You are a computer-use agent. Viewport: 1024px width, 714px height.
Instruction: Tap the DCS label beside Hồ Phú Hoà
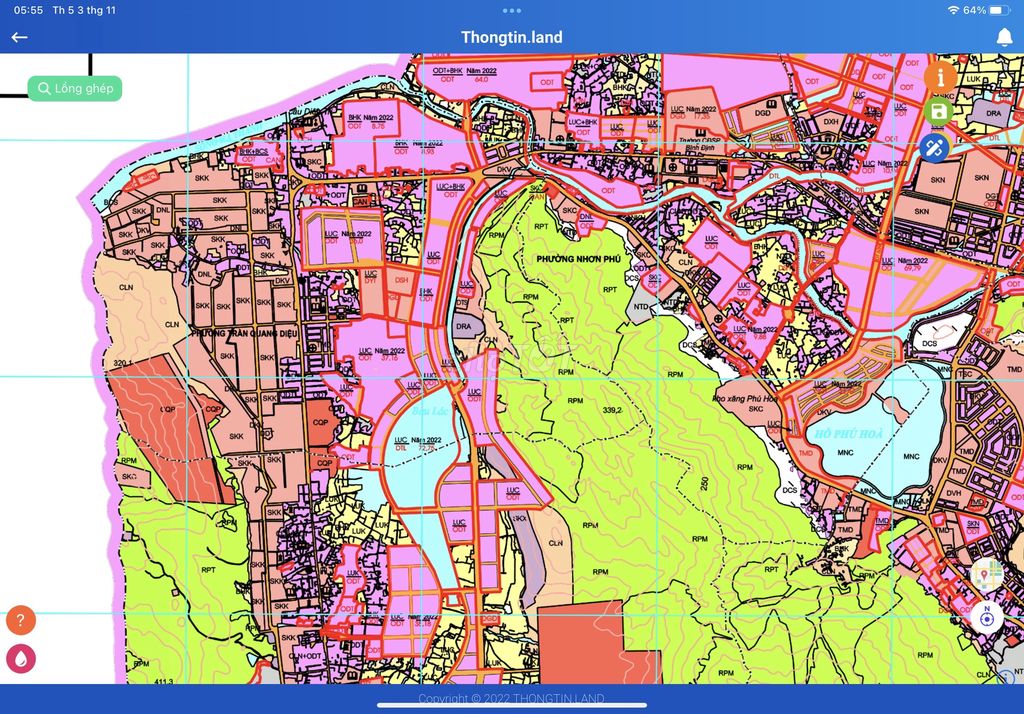click(929, 343)
